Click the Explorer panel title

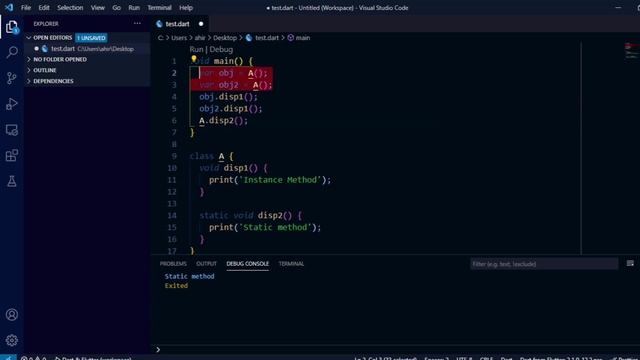click(46, 24)
